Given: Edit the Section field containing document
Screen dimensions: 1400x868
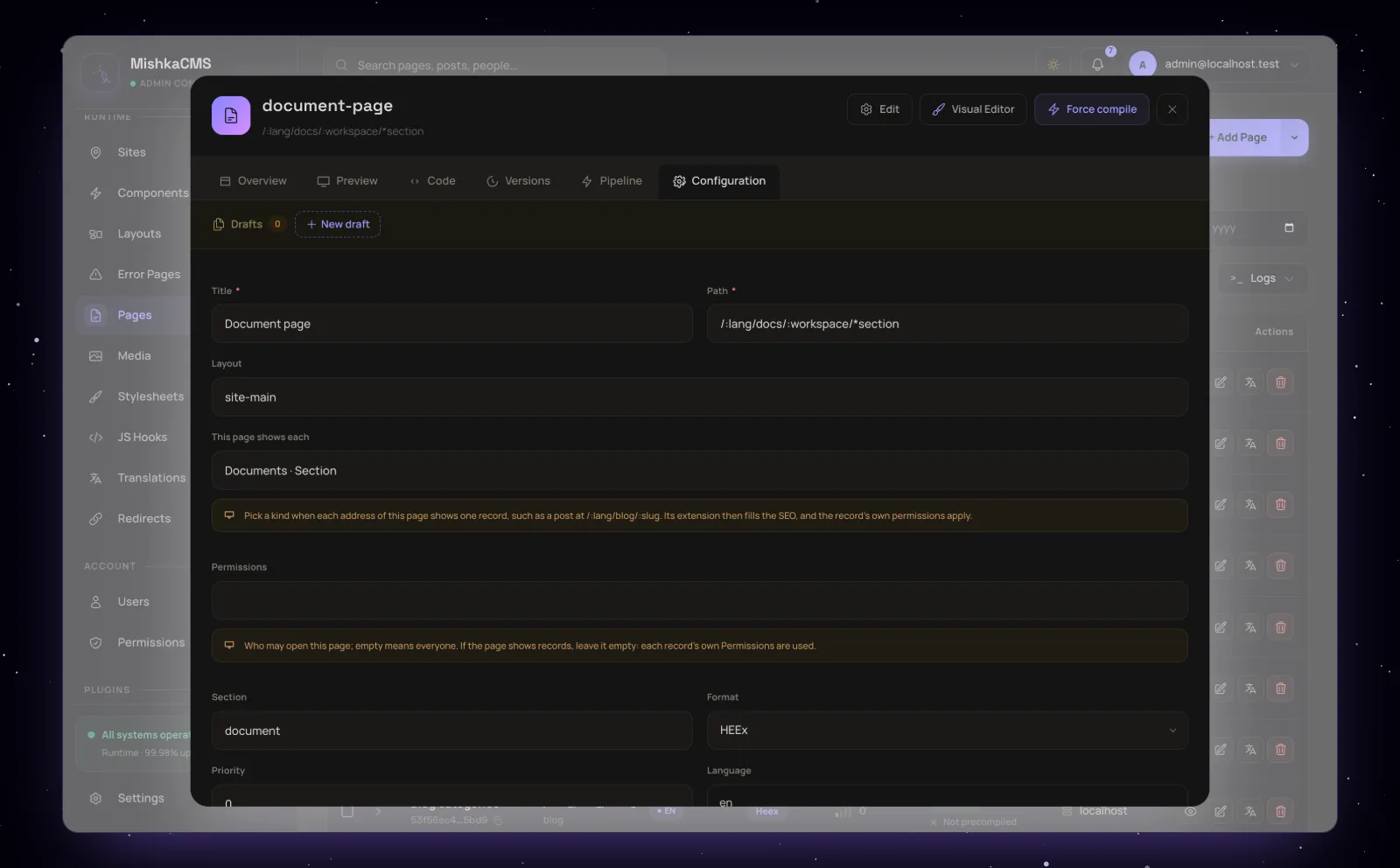Looking at the screenshot, I should (x=452, y=731).
